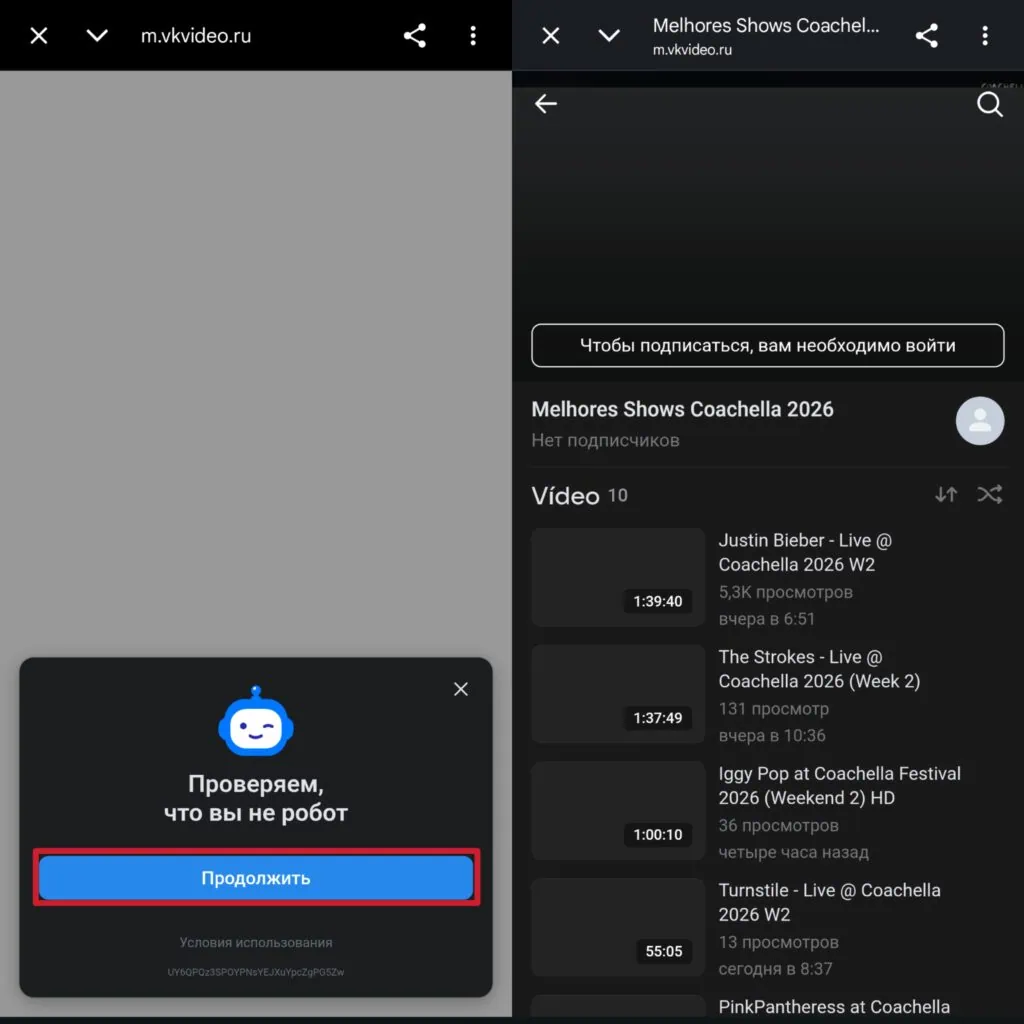Open Условия использования link
Screen dimensions: 1024x1024
coord(256,942)
